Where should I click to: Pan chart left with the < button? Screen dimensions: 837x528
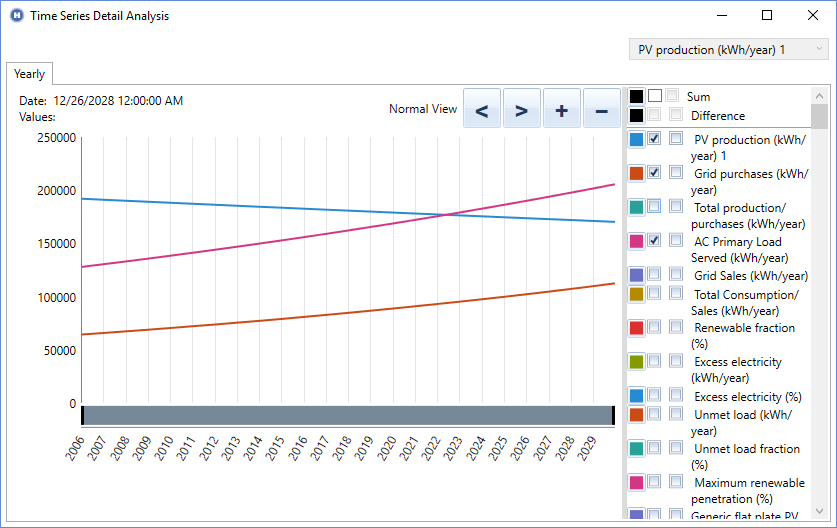point(481,108)
